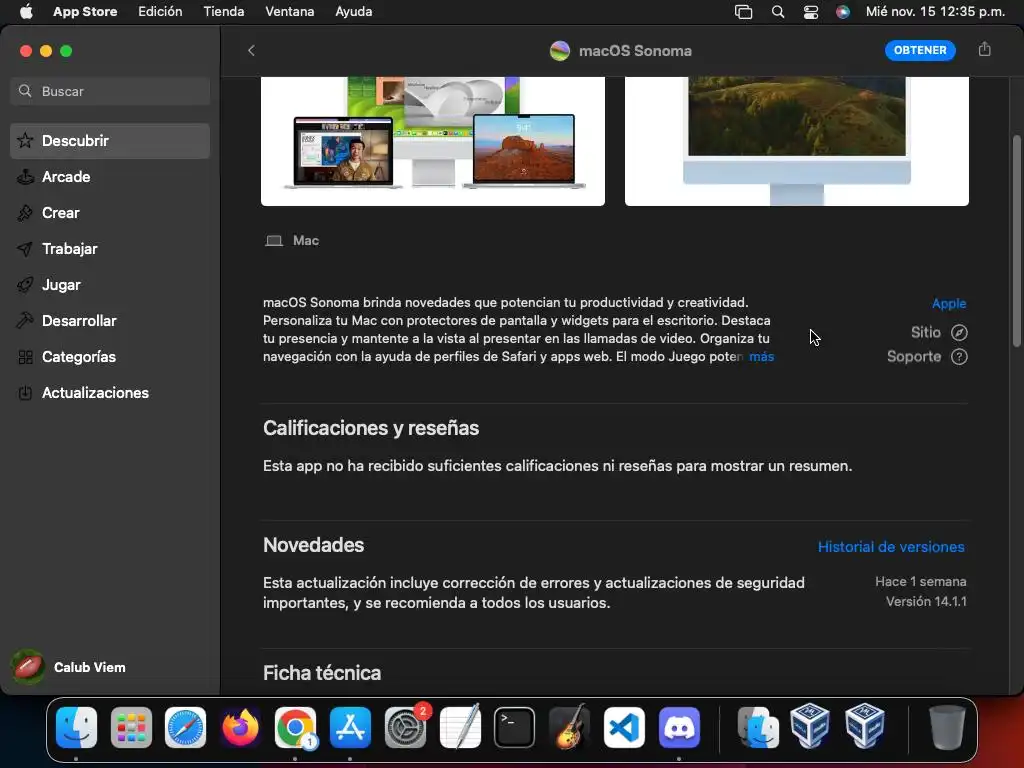Open the Jugar sidebar section

point(110,285)
